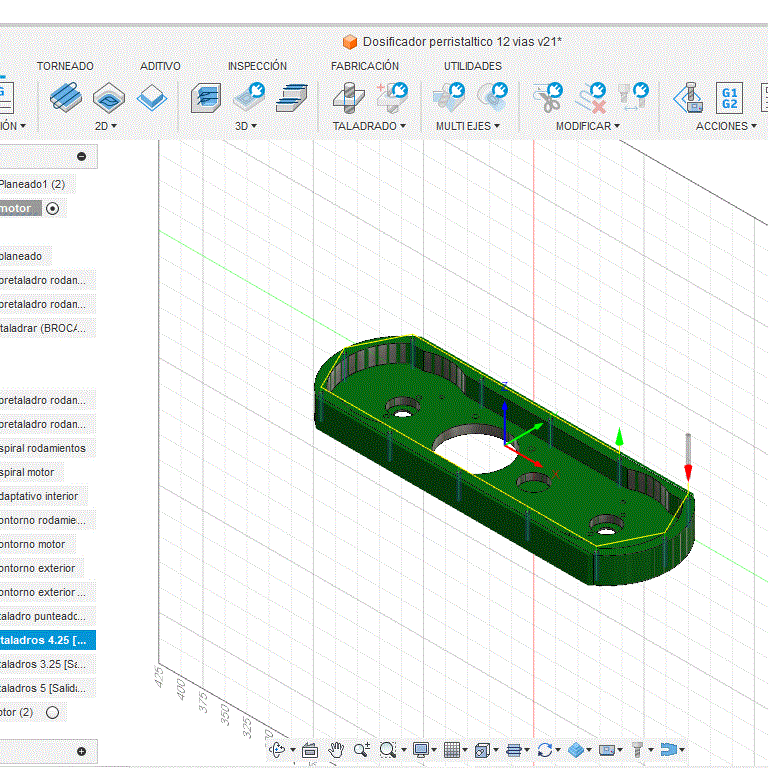The width and height of the screenshot is (768, 768).
Task: Select the 'taladros 3.25' operation
Action: click(43, 664)
